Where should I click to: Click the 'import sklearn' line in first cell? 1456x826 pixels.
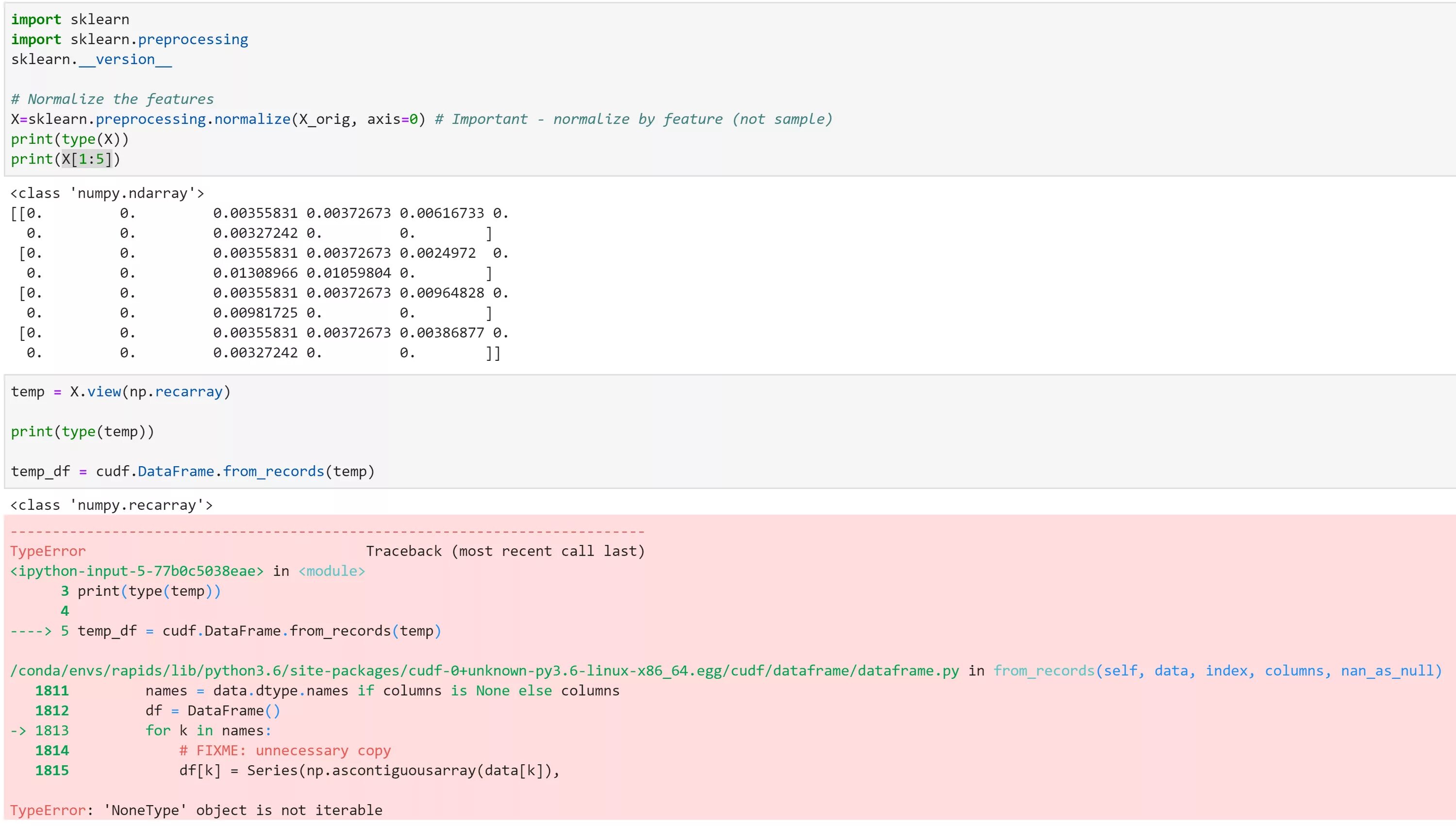[70, 19]
